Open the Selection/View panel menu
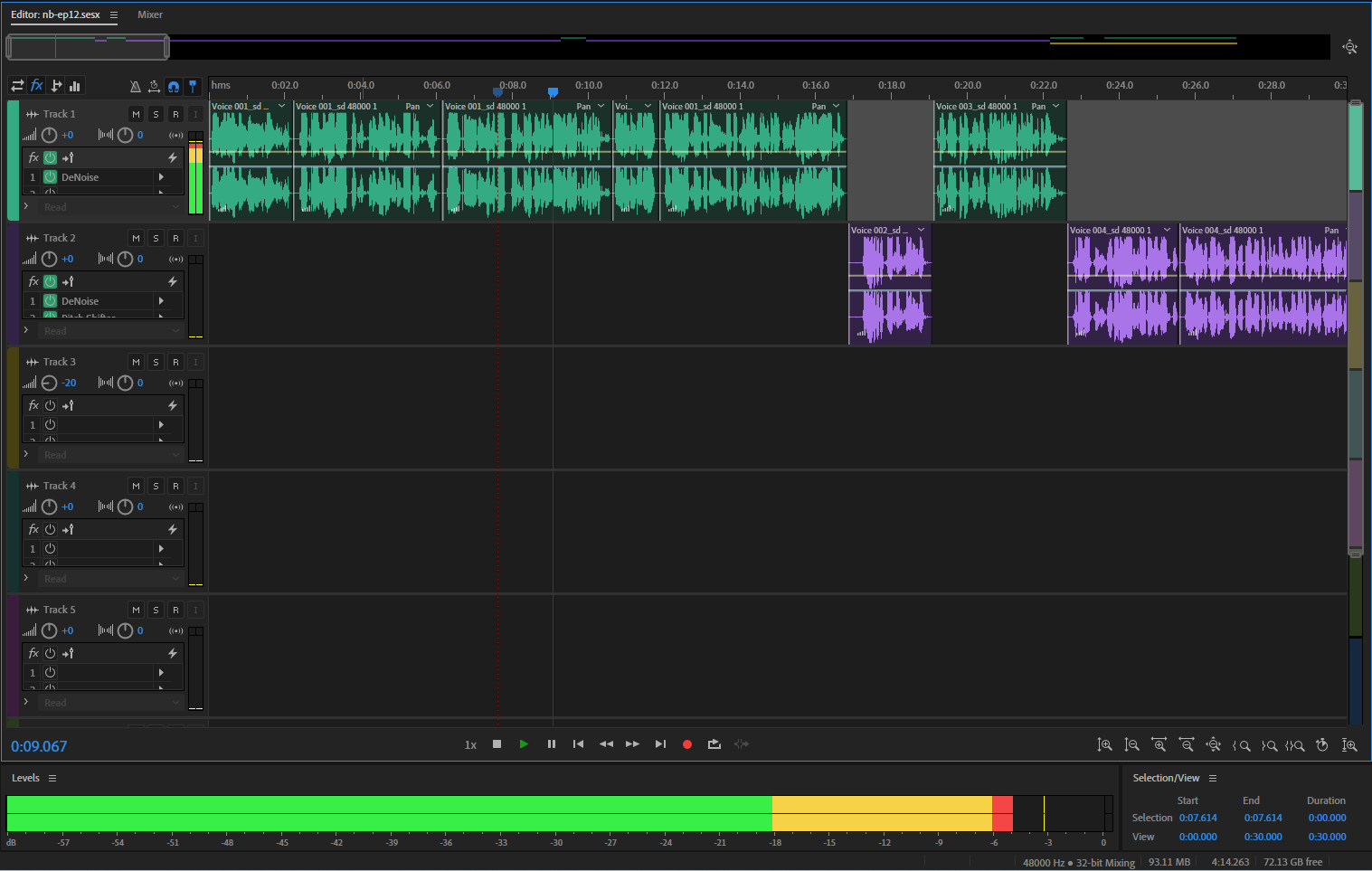The width and height of the screenshot is (1372, 871). click(x=1213, y=778)
